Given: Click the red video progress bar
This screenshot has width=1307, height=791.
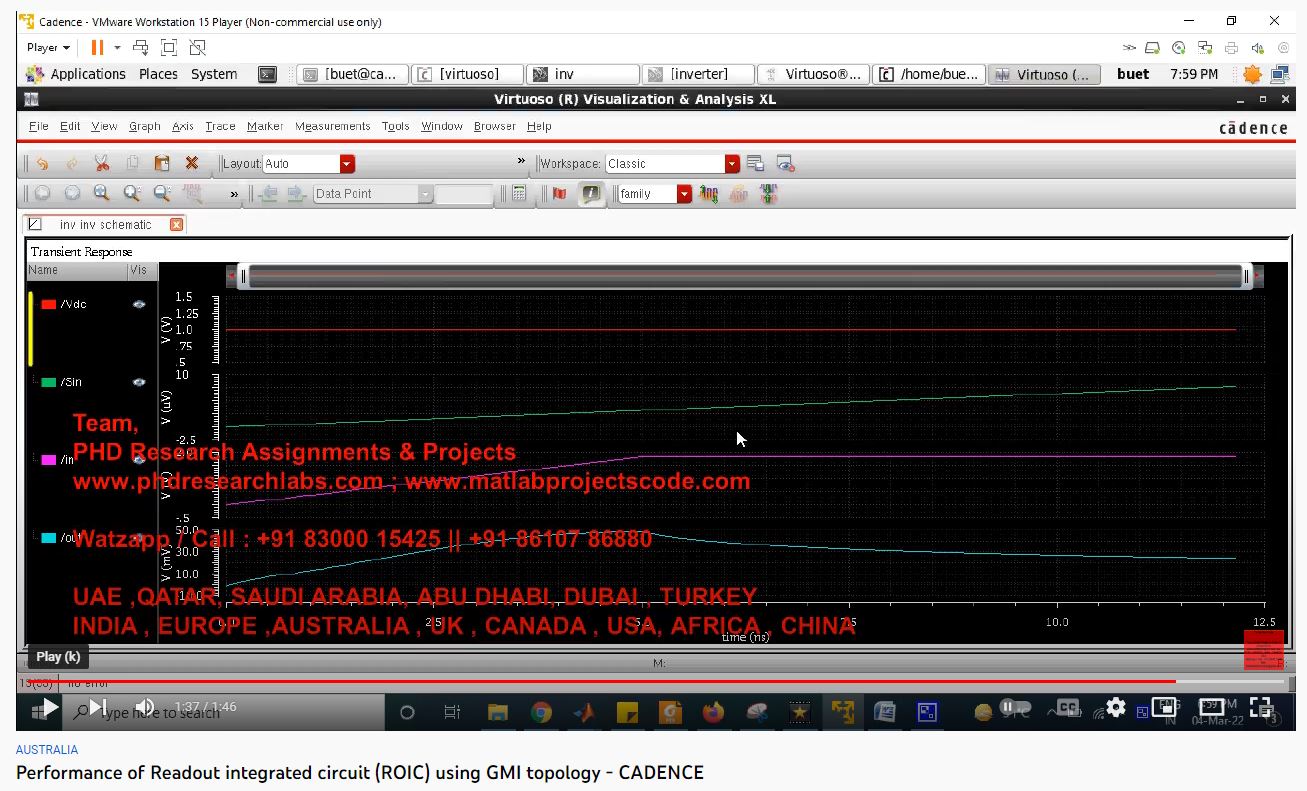Looking at the screenshot, I should click(600, 681).
